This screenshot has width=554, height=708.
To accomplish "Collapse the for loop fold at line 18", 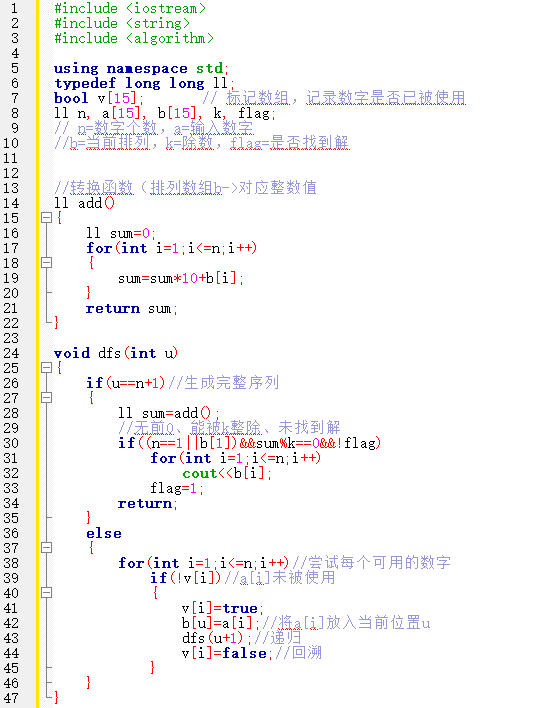I will [47, 262].
